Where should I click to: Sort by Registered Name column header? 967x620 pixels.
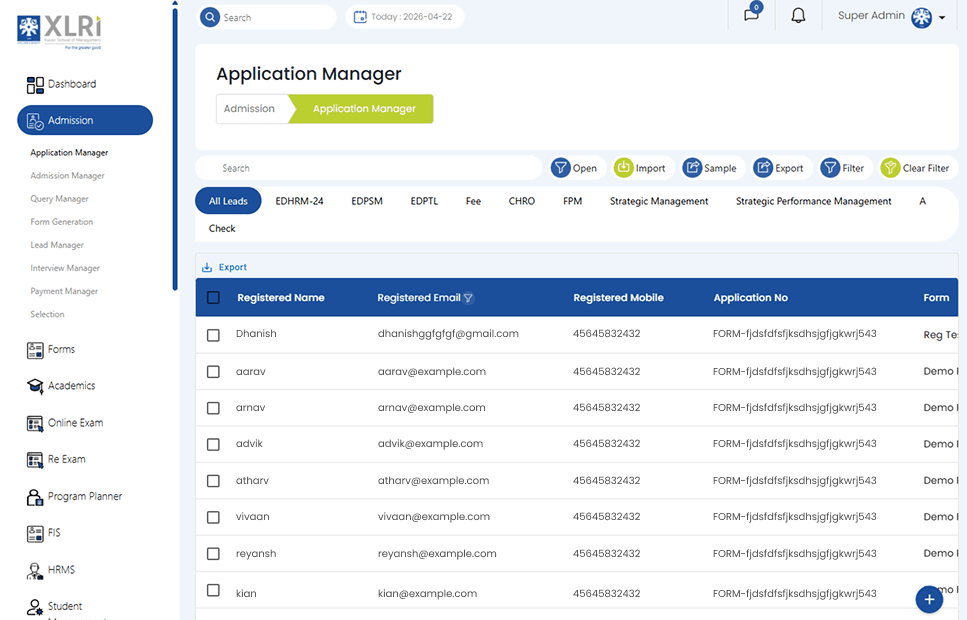pos(281,298)
